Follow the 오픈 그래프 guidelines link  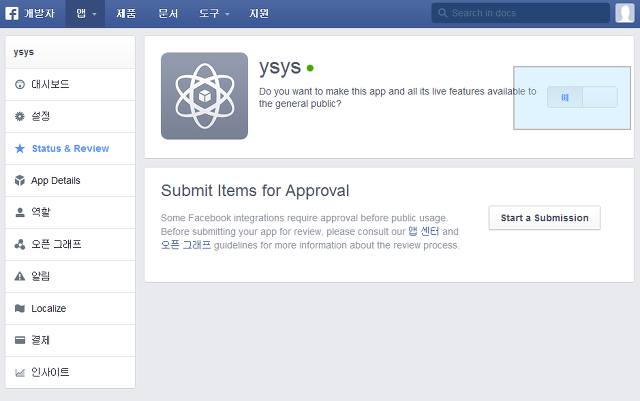click(186, 245)
